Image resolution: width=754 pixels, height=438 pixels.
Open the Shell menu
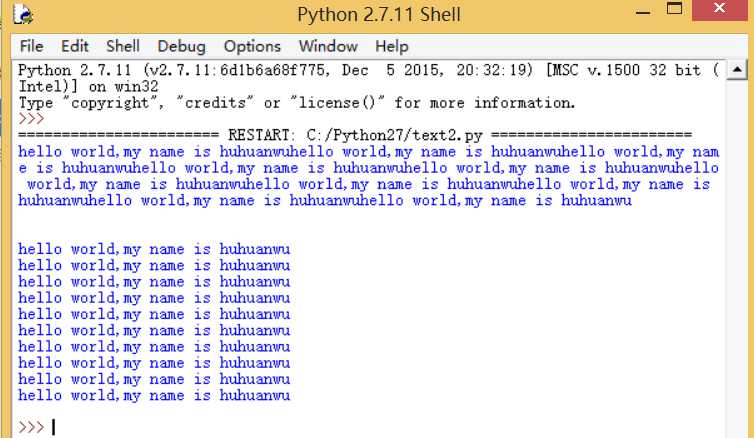tap(123, 47)
